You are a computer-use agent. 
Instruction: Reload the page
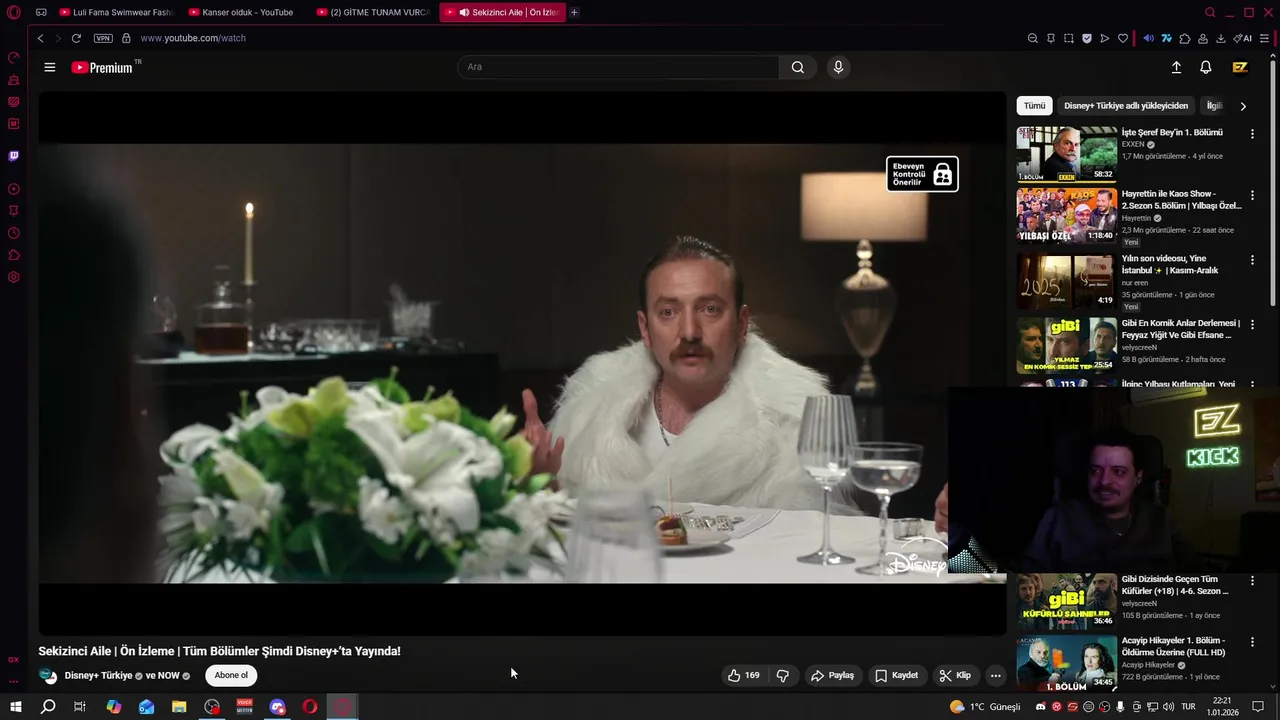tap(76, 38)
